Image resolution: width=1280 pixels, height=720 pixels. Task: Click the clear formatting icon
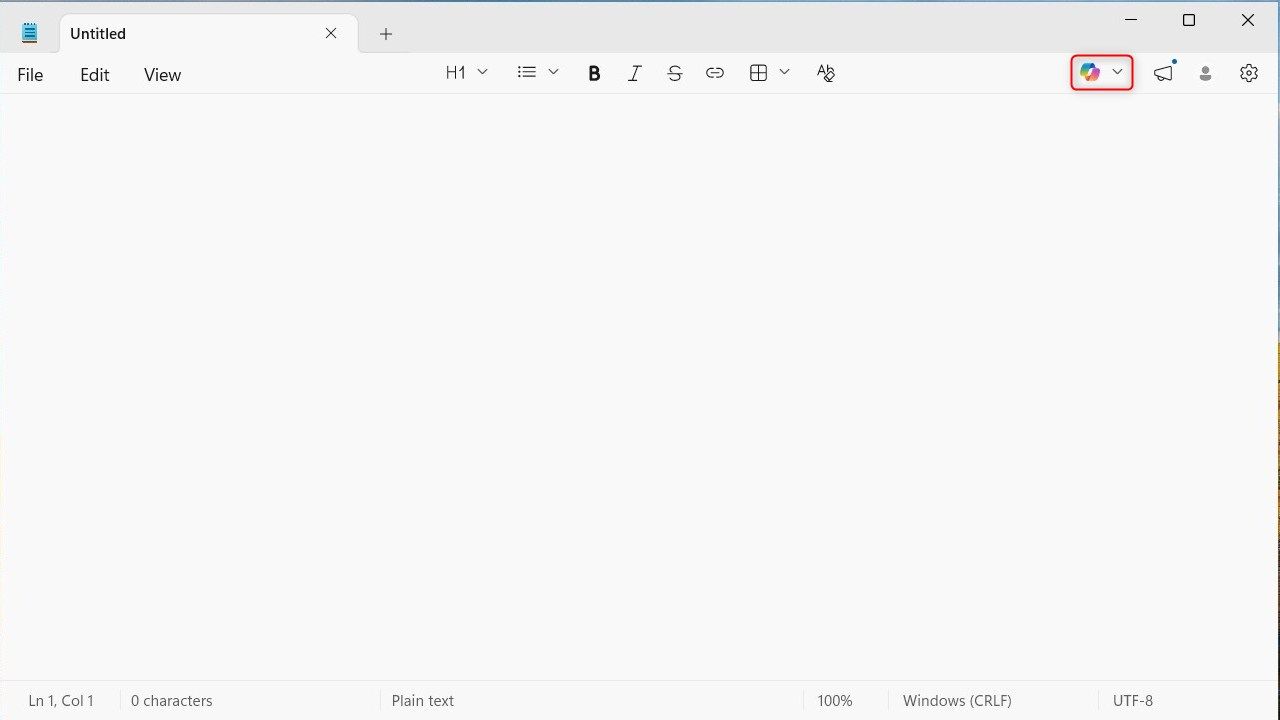[825, 73]
